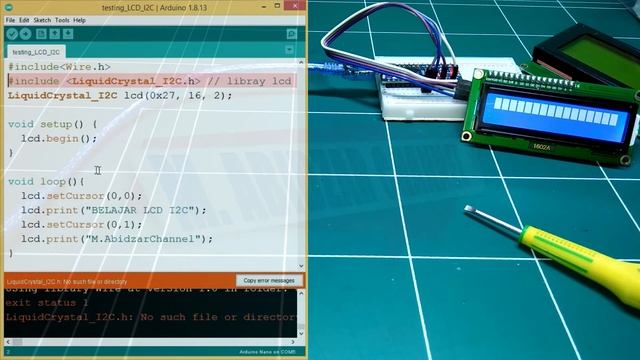Click console horizontal scroll left arrow
The width and height of the screenshot is (640, 360).
(8, 342)
